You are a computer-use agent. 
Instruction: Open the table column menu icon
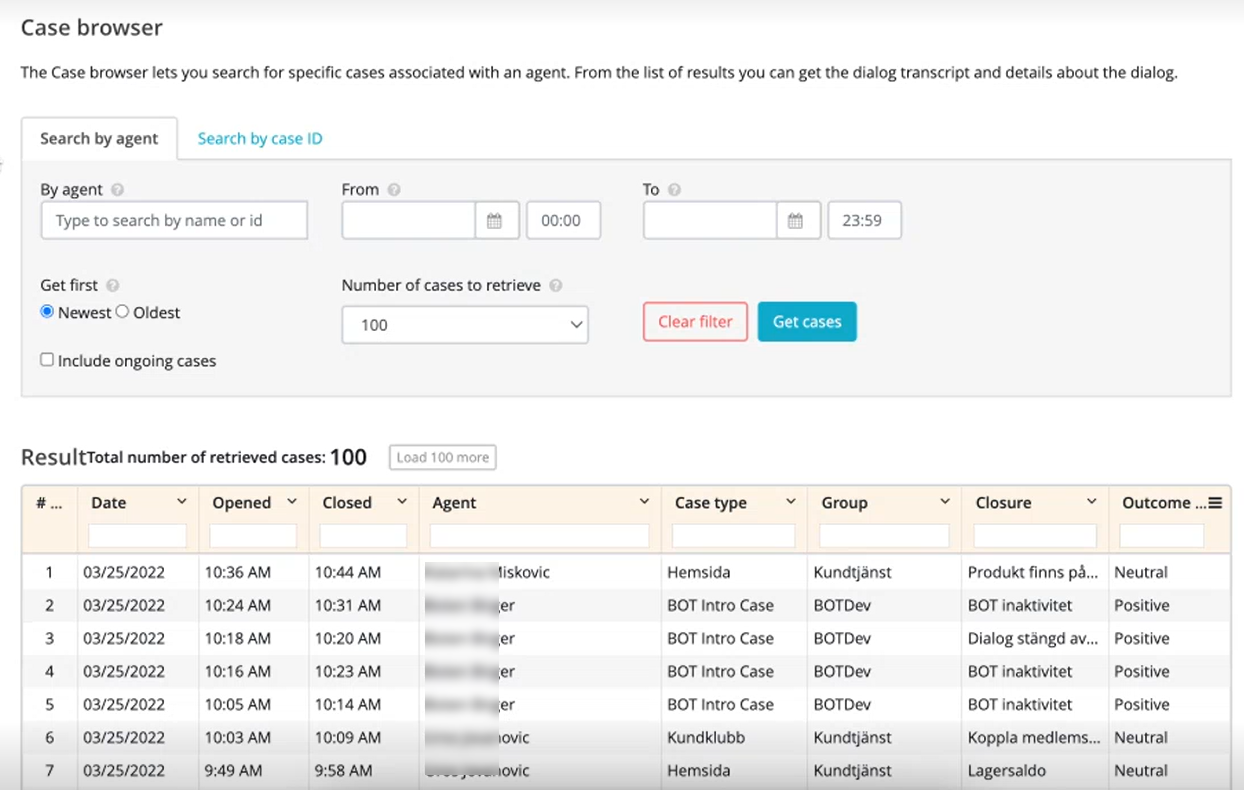[x=1215, y=503]
